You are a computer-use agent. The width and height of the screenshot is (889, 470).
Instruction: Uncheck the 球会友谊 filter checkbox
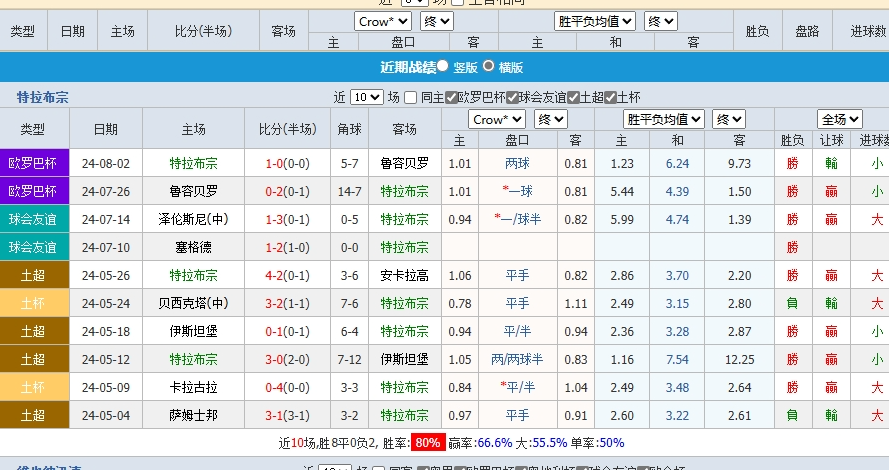(x=512, y=97)
